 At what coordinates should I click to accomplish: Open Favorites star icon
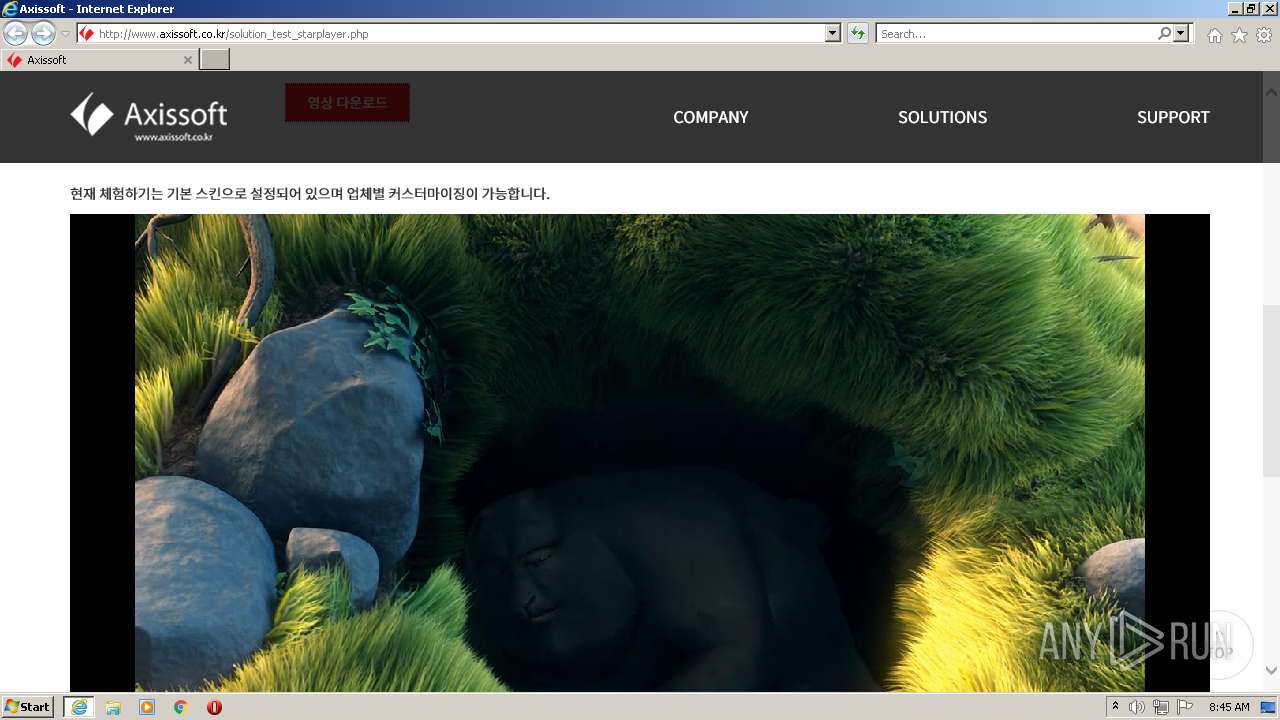[x=1239, y=35]
